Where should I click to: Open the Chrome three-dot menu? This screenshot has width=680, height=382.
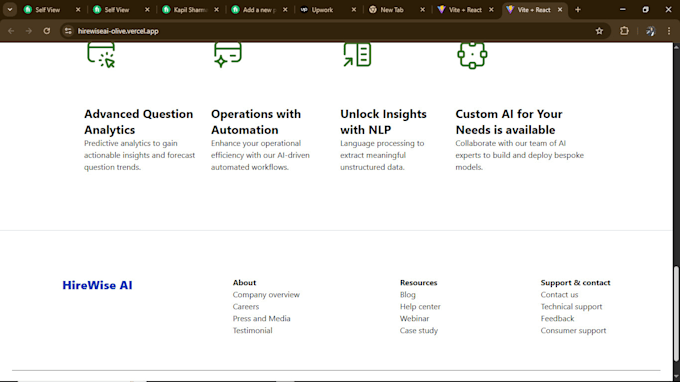tap(669, 31)
